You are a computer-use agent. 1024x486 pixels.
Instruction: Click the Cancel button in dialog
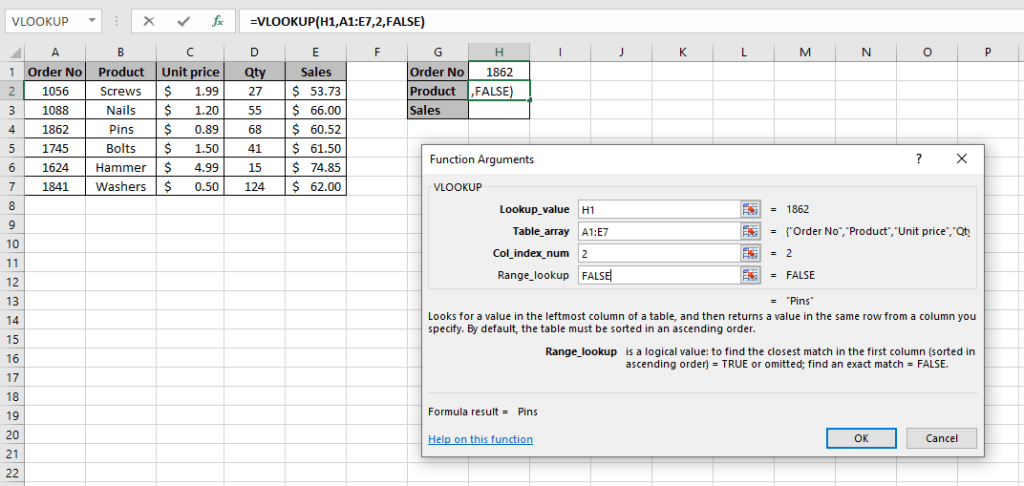[941, 438]
